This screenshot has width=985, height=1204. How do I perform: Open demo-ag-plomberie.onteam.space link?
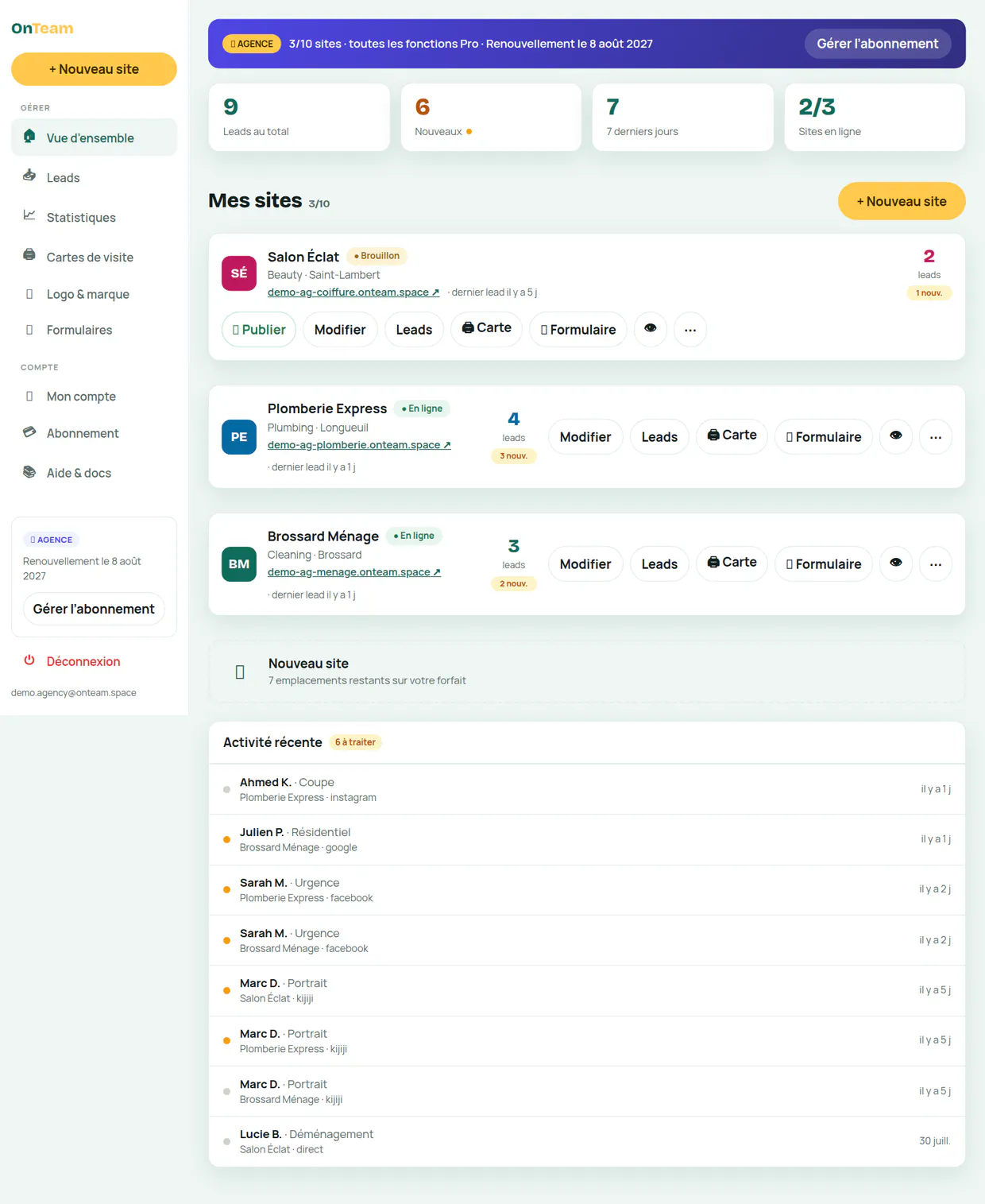(x=359, y=445)
